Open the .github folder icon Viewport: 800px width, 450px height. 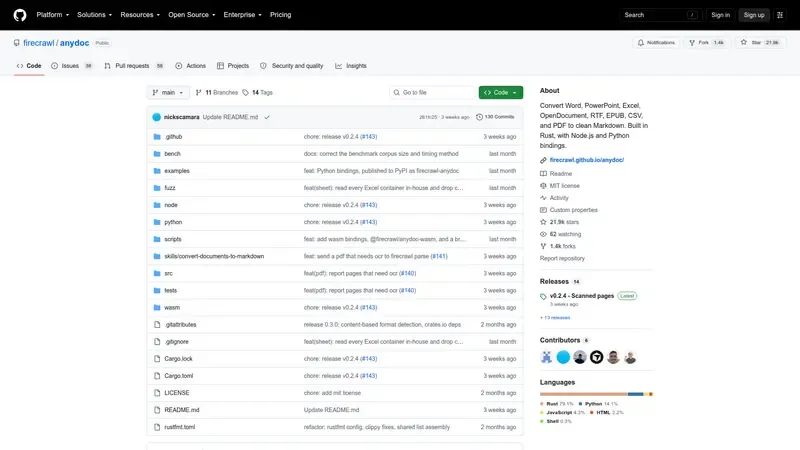coord(157,137)
